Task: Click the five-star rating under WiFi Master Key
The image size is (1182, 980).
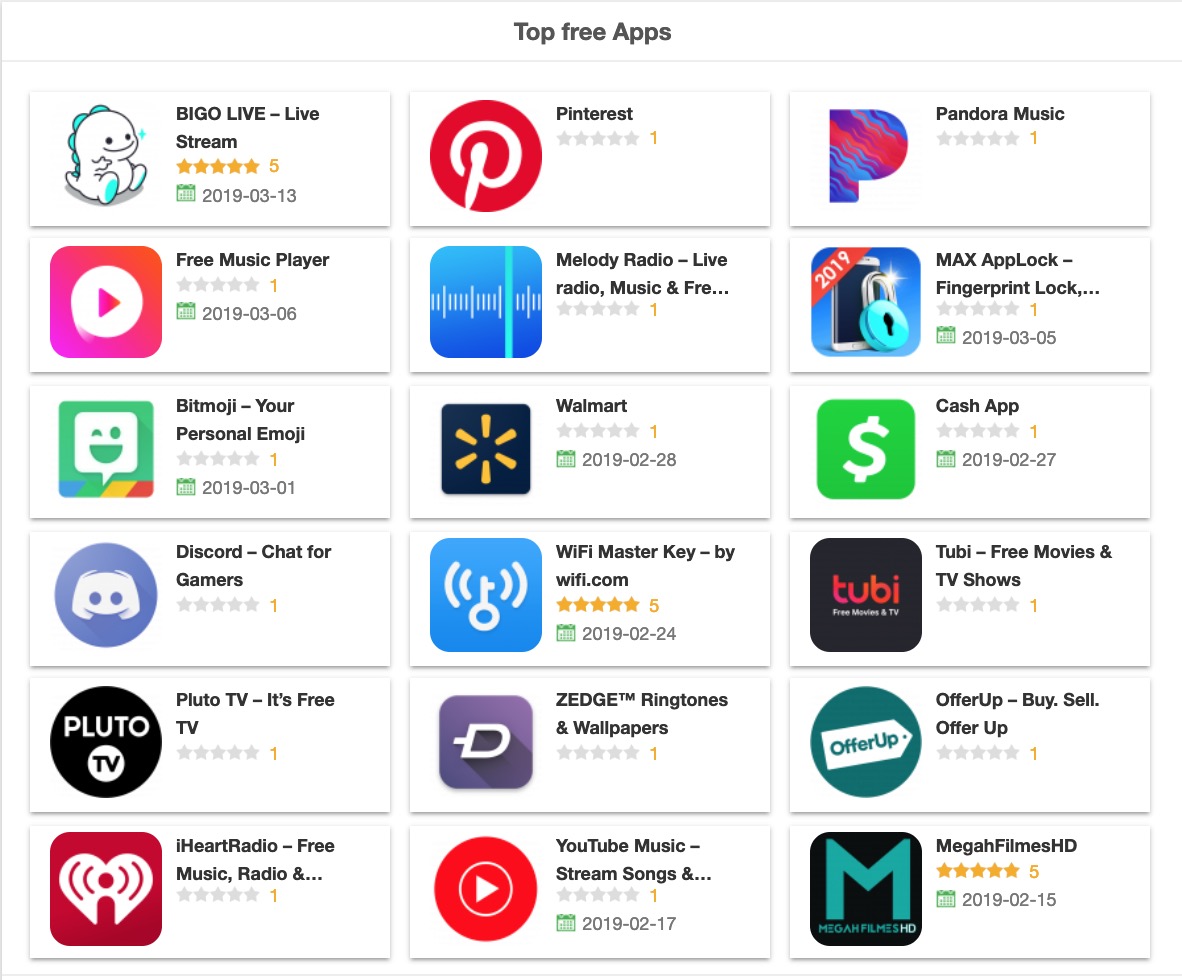Action: (x=598, y=605)
